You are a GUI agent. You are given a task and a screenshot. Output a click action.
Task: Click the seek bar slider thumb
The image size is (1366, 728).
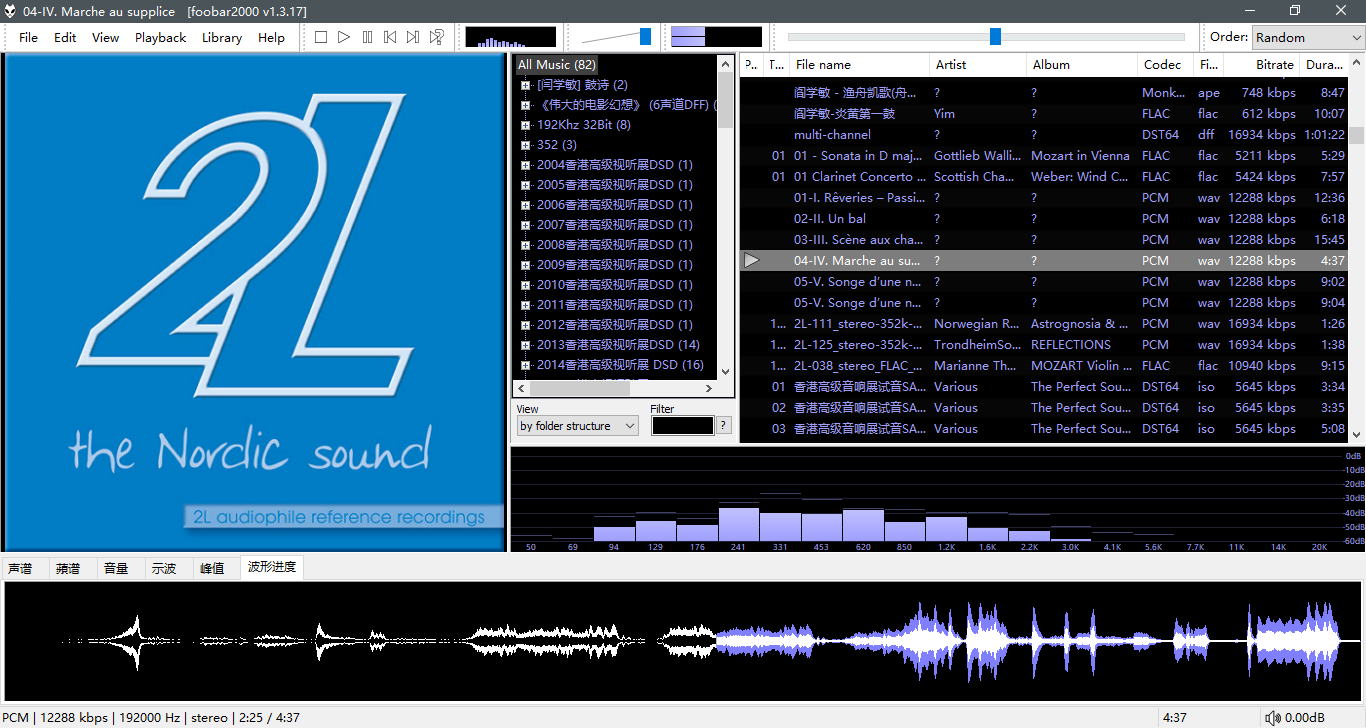coord(995,37)
